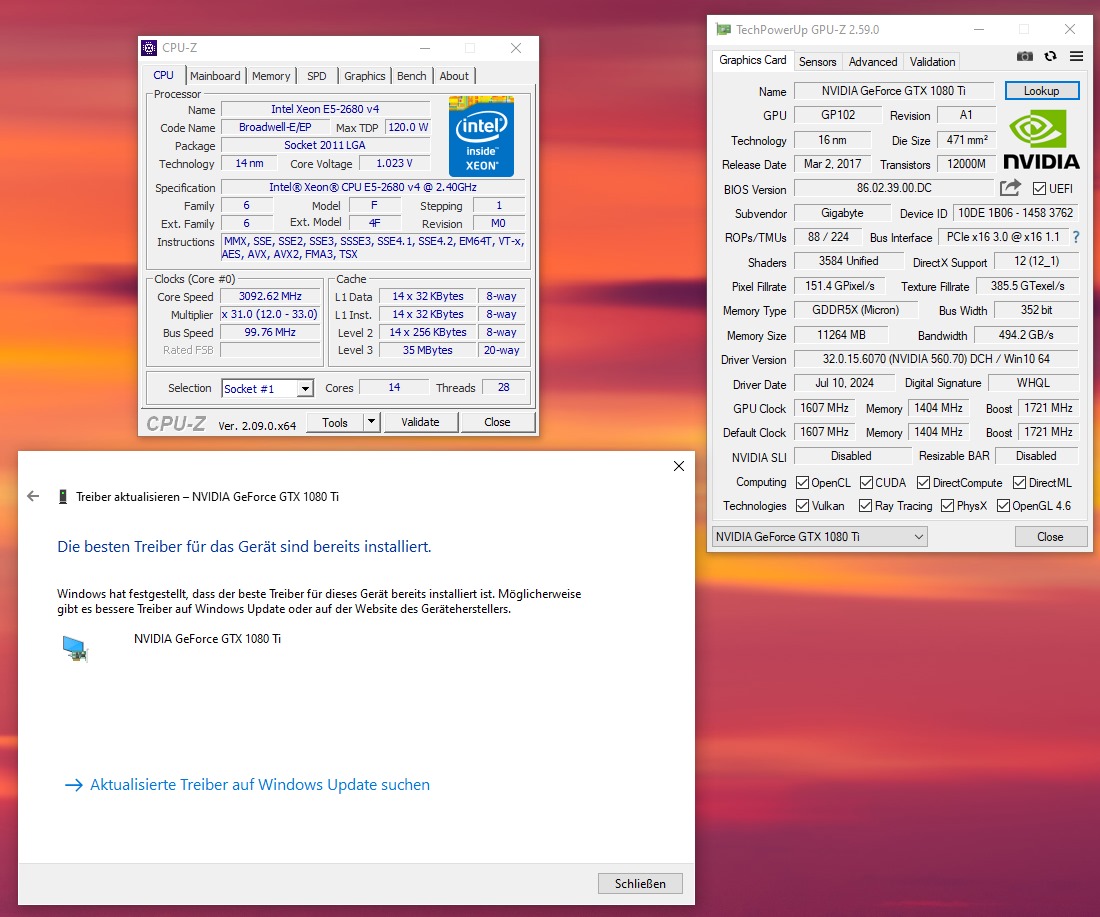The image size is (1100, 917).
Task: Click the Memory Size value 11264 MB
Action: pyautogui.click(x=841, y=335)
